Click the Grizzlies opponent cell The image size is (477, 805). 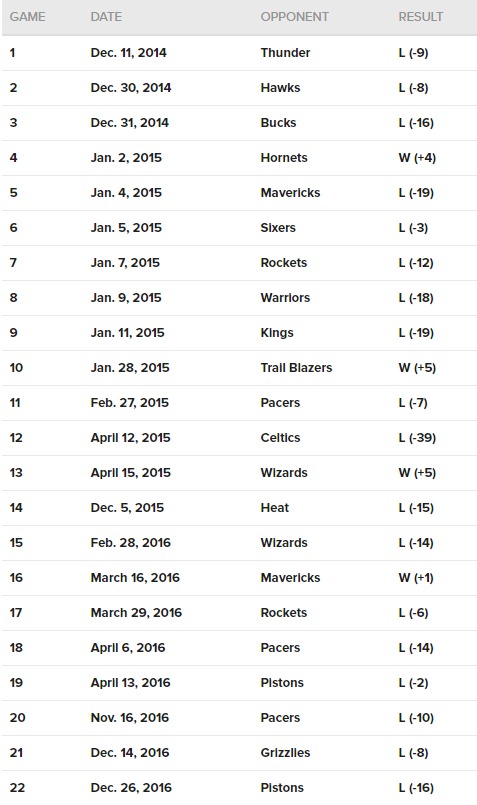coord(285,753)
